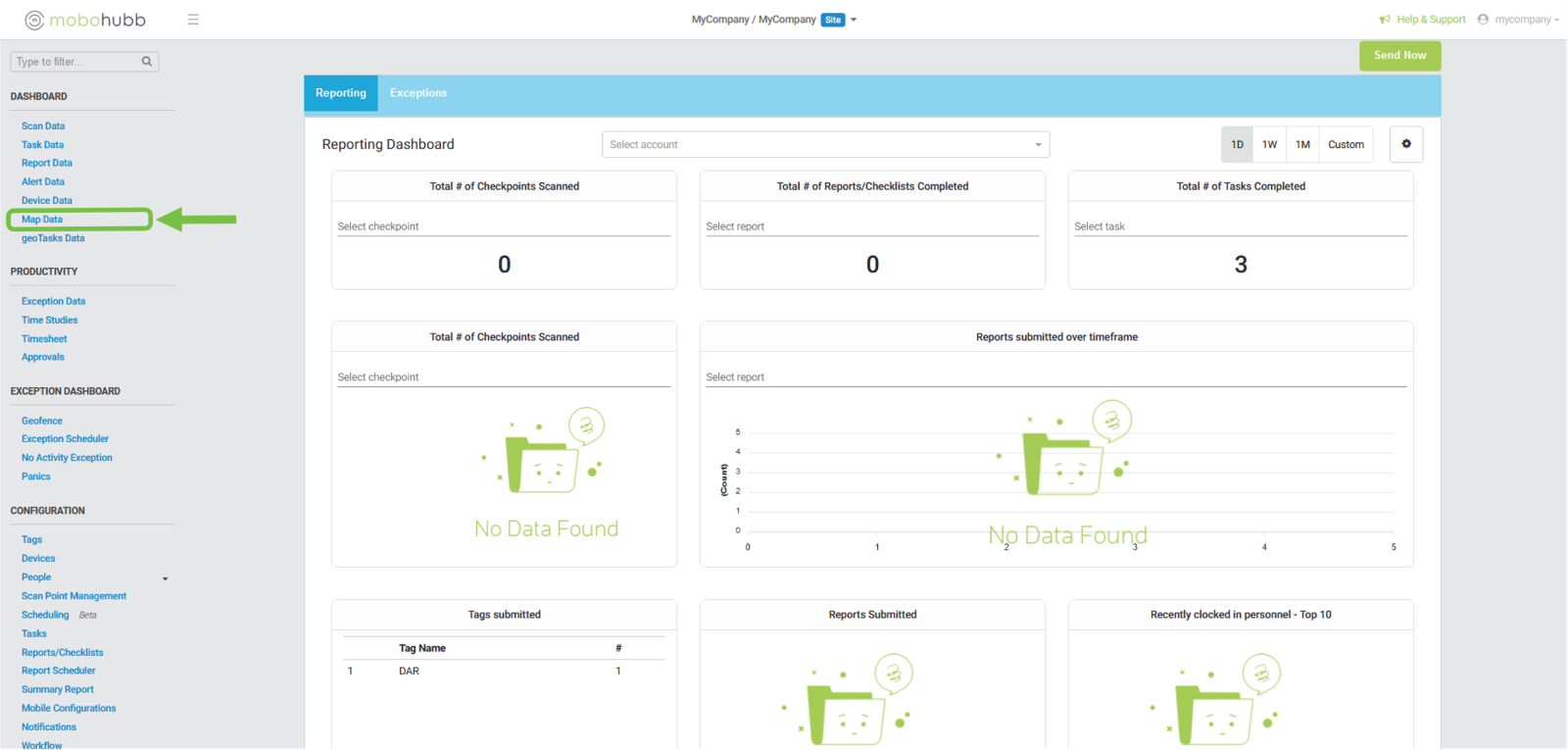Select the Reporting tab
This screenshot has height=750, width=1568.
(341, 93)
